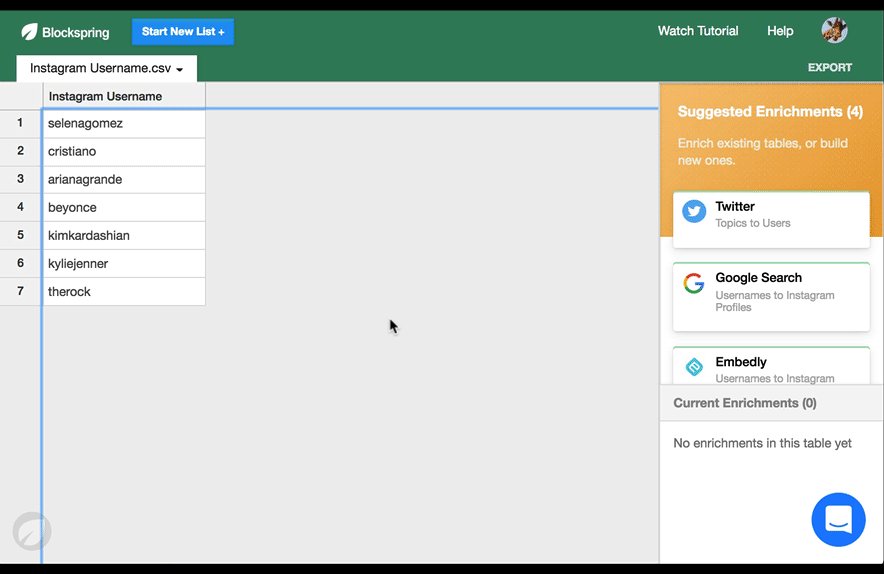
Task: Expand the Instagram Username.csv dropdown arrow
Action: click(x=180, y=69)
